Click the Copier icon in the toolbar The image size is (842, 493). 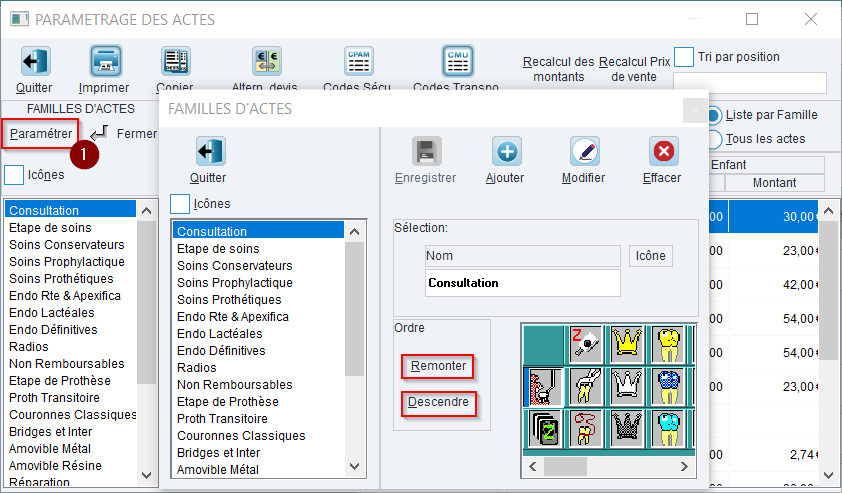tap(176, 61)
